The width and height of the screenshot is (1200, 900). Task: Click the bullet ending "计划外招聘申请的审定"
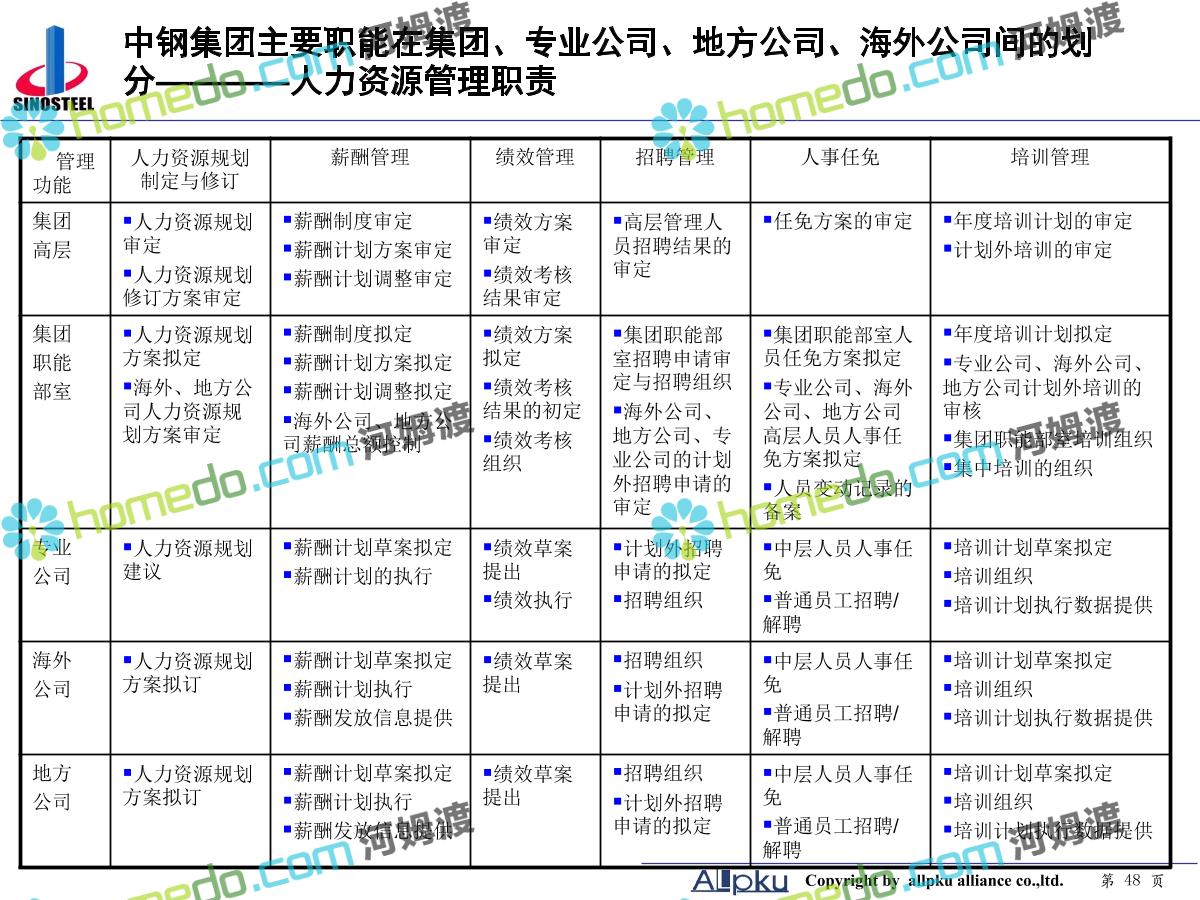[x=672, y=459]
